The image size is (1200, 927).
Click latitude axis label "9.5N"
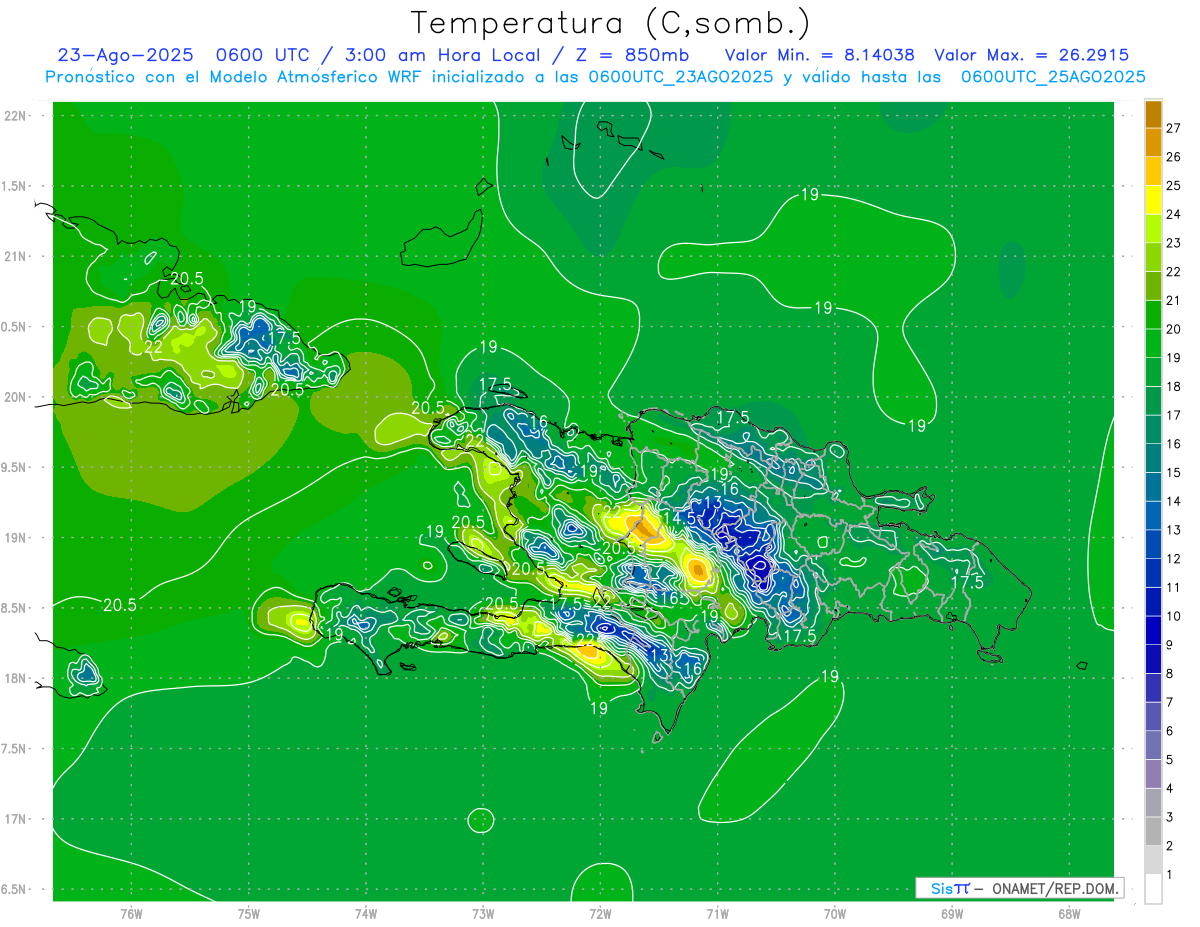[15, 467]
